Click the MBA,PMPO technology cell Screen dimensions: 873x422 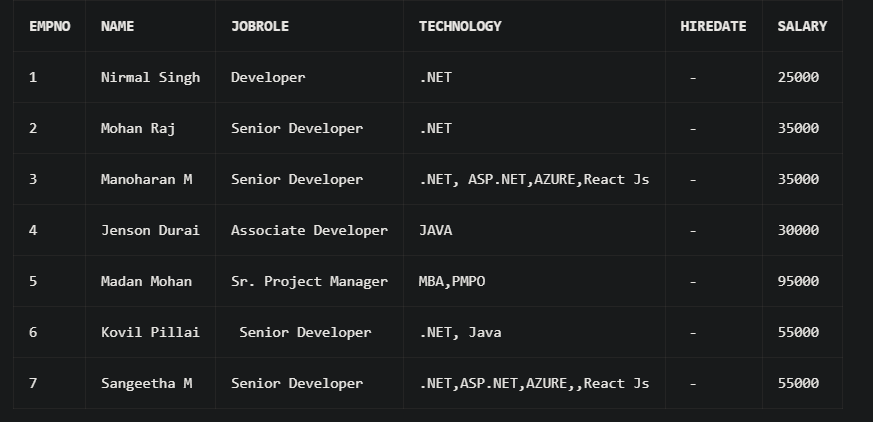tap(452, 281)
